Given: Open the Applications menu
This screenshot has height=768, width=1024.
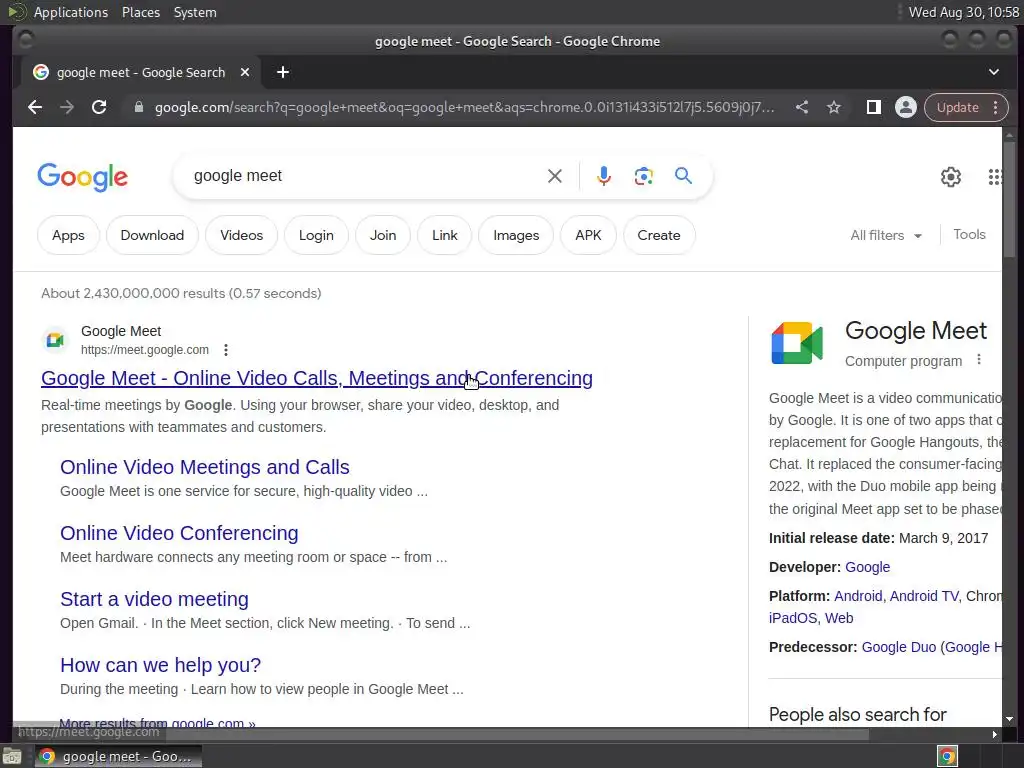Looking at the screenshot, I should [x=71, y=12].
